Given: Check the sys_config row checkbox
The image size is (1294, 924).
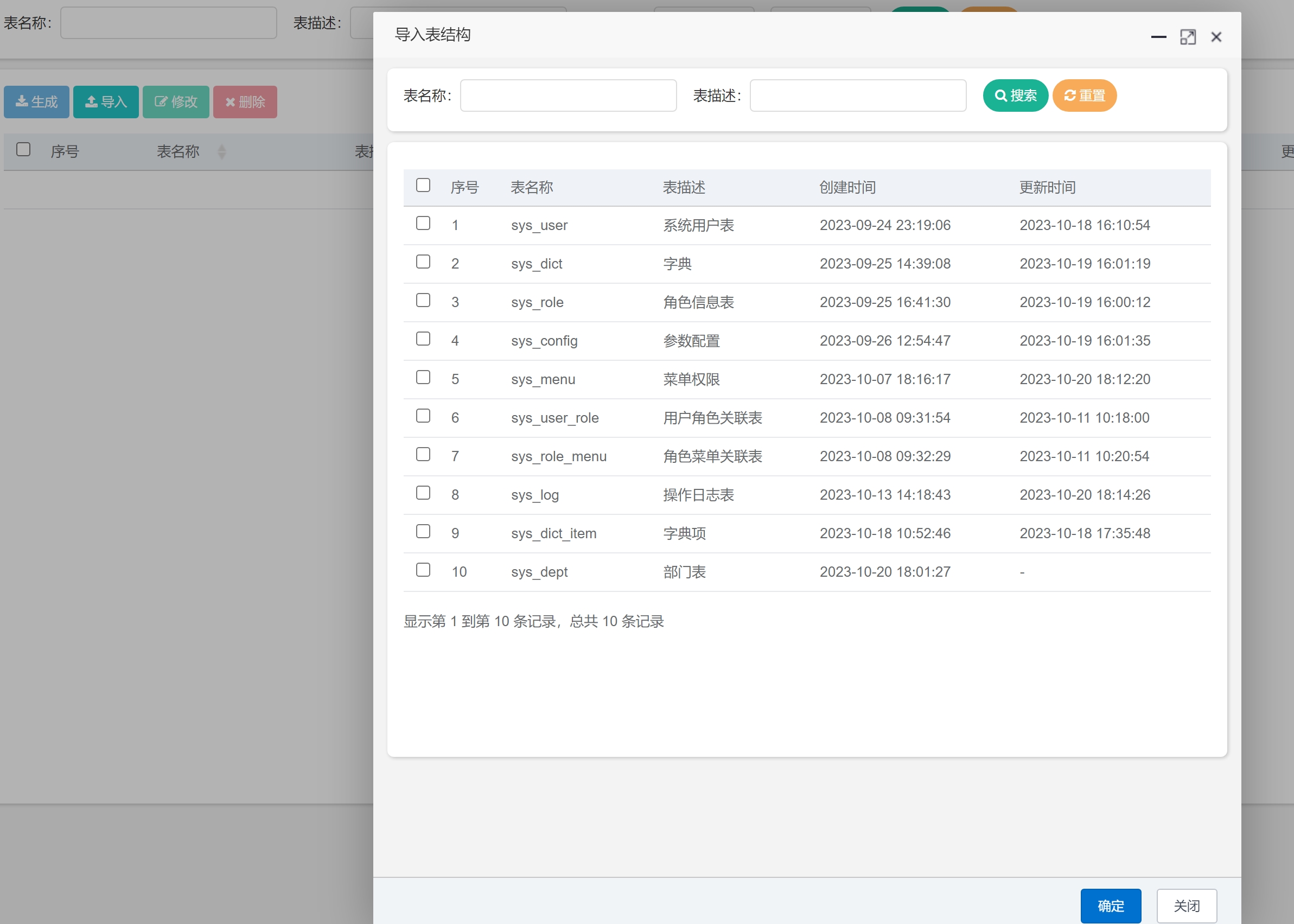Looking at the screenshot, I should click(x=423, y=339).
